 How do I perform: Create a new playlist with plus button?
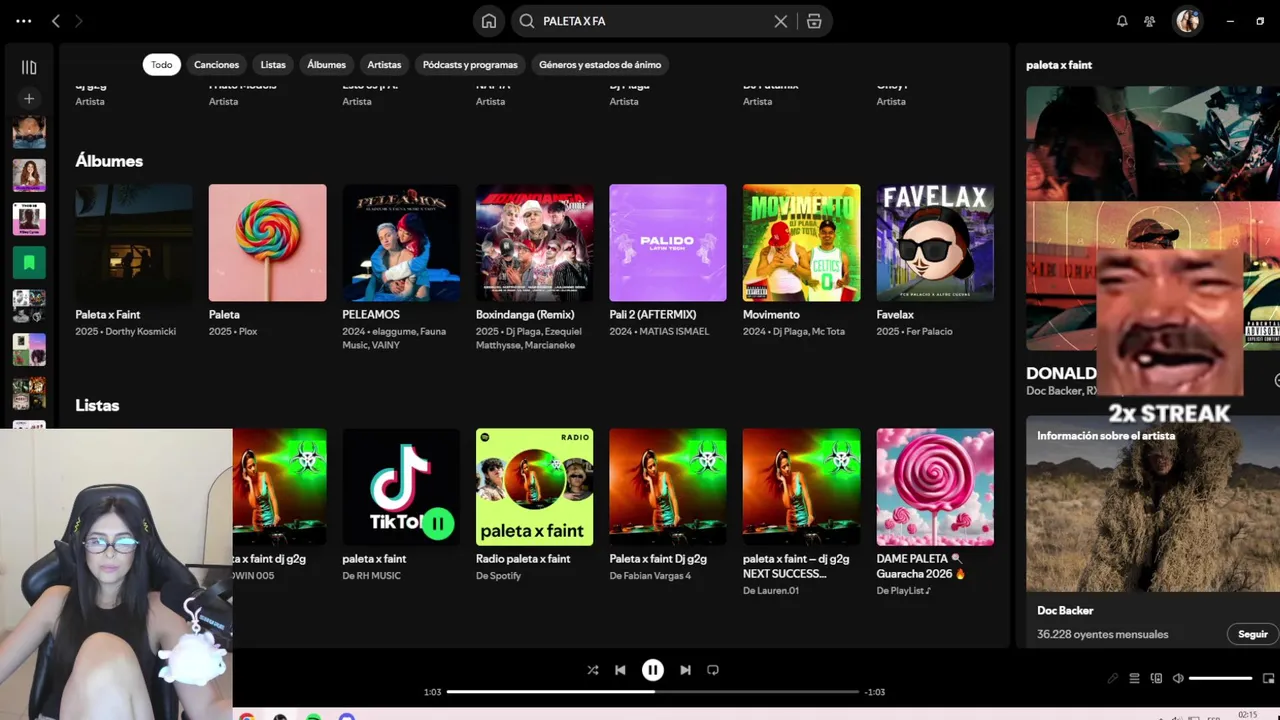(29, 98)
